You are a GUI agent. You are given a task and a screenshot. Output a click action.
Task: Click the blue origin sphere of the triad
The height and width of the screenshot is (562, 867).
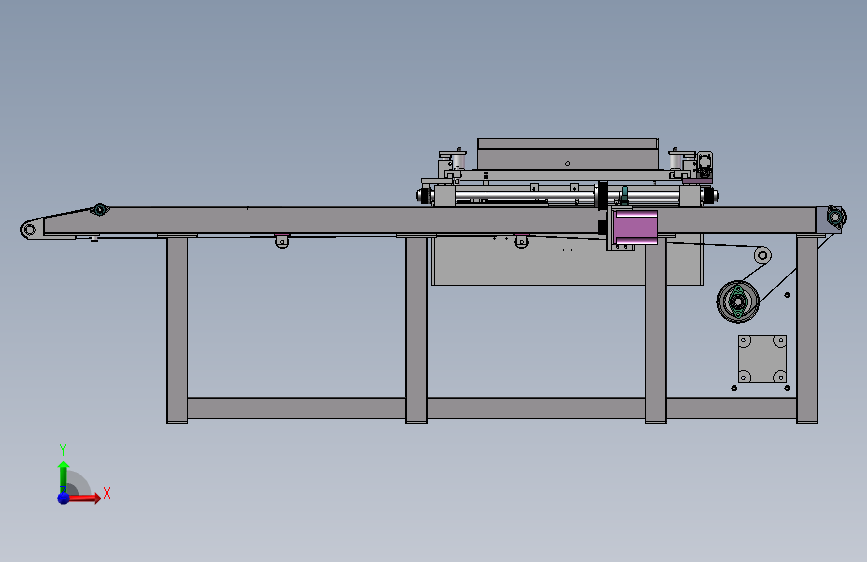coord(63,498)
